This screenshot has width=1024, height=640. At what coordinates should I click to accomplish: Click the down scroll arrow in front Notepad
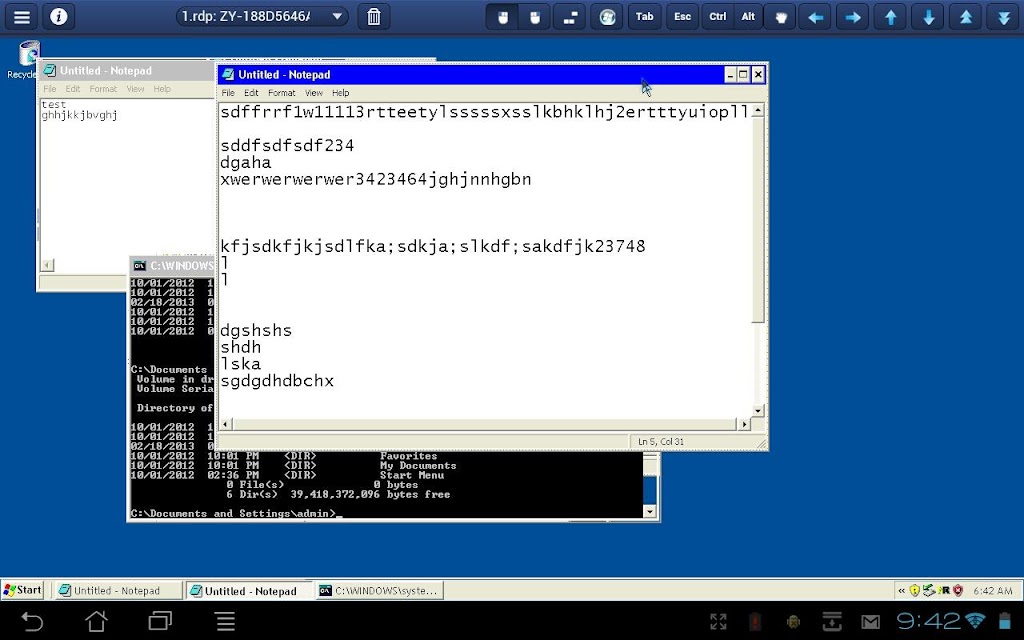coord(758,411)
